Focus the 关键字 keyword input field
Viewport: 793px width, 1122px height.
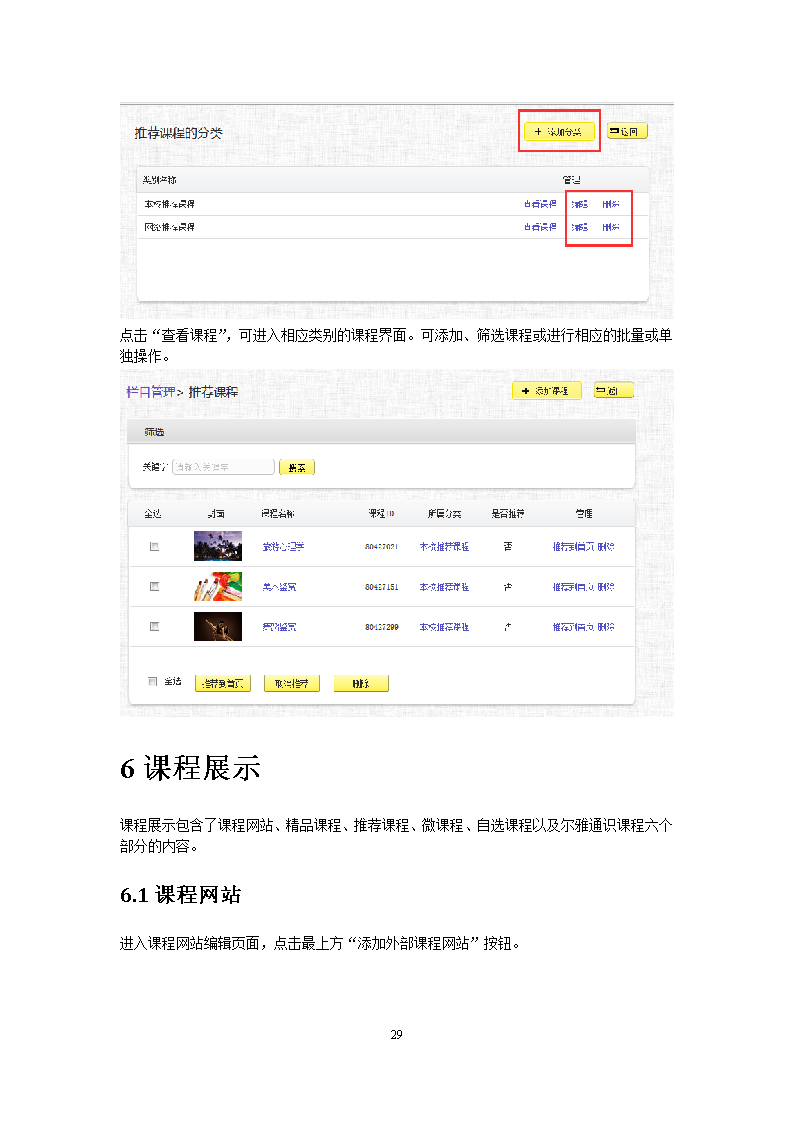[223, 467]
